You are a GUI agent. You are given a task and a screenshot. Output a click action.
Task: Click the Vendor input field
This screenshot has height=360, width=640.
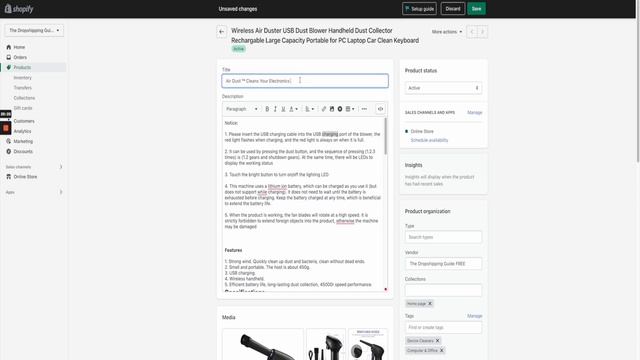443,264
